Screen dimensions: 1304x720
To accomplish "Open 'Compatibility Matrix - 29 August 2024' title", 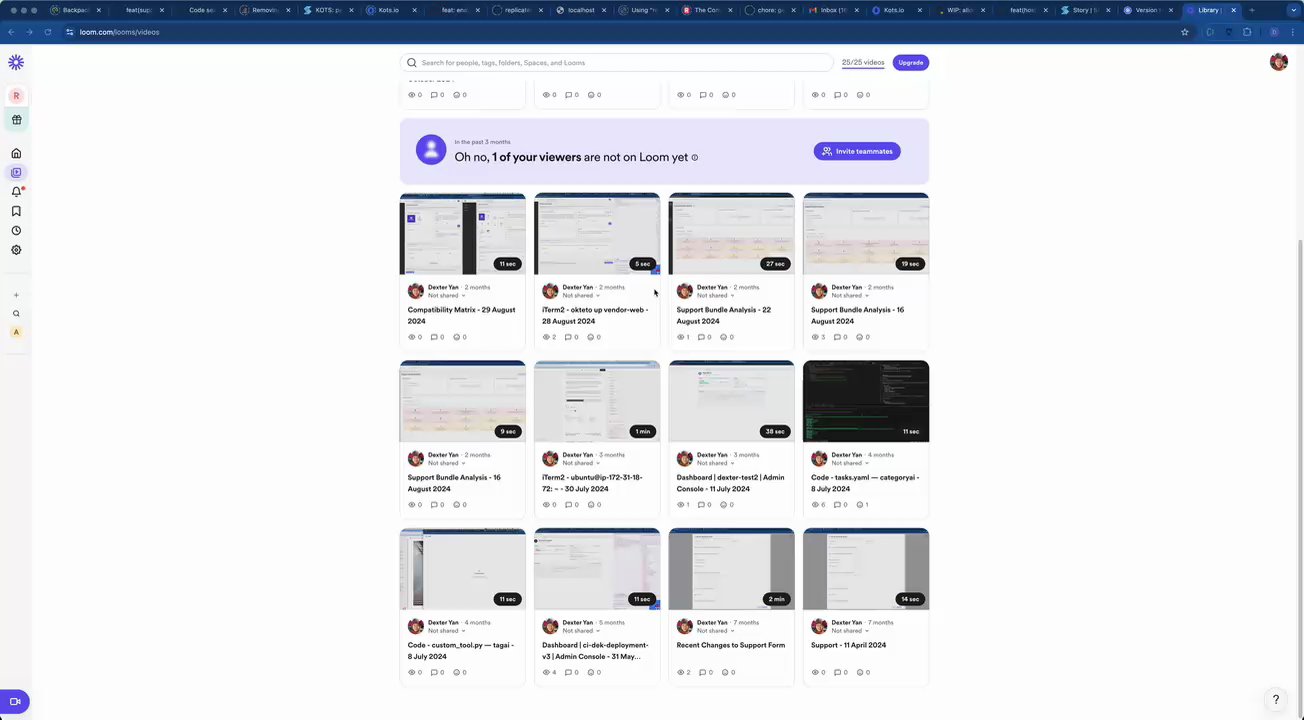I will (462, 316).
